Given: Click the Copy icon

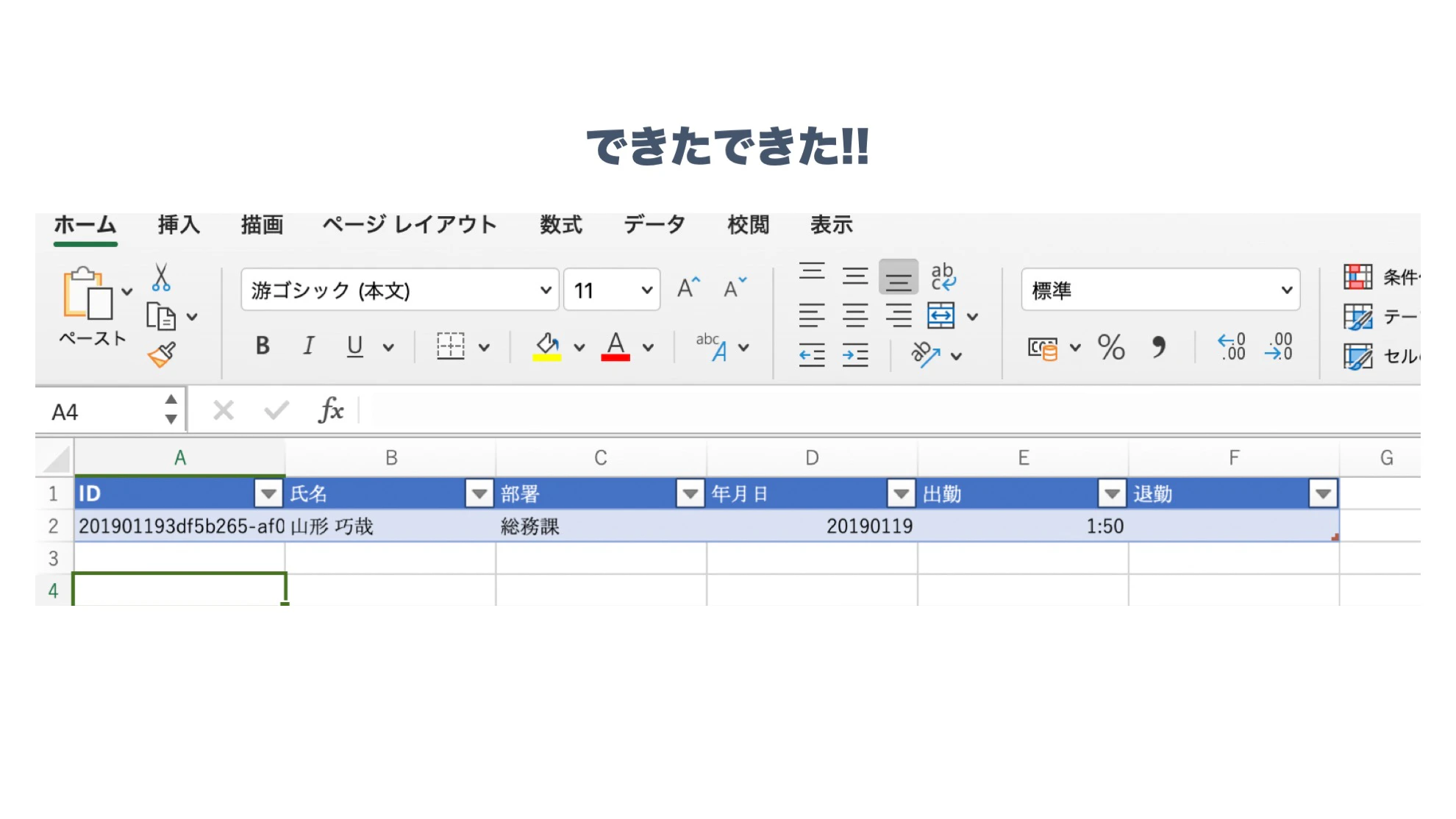Looking at the screenshot, I should (x=161, y=317).
